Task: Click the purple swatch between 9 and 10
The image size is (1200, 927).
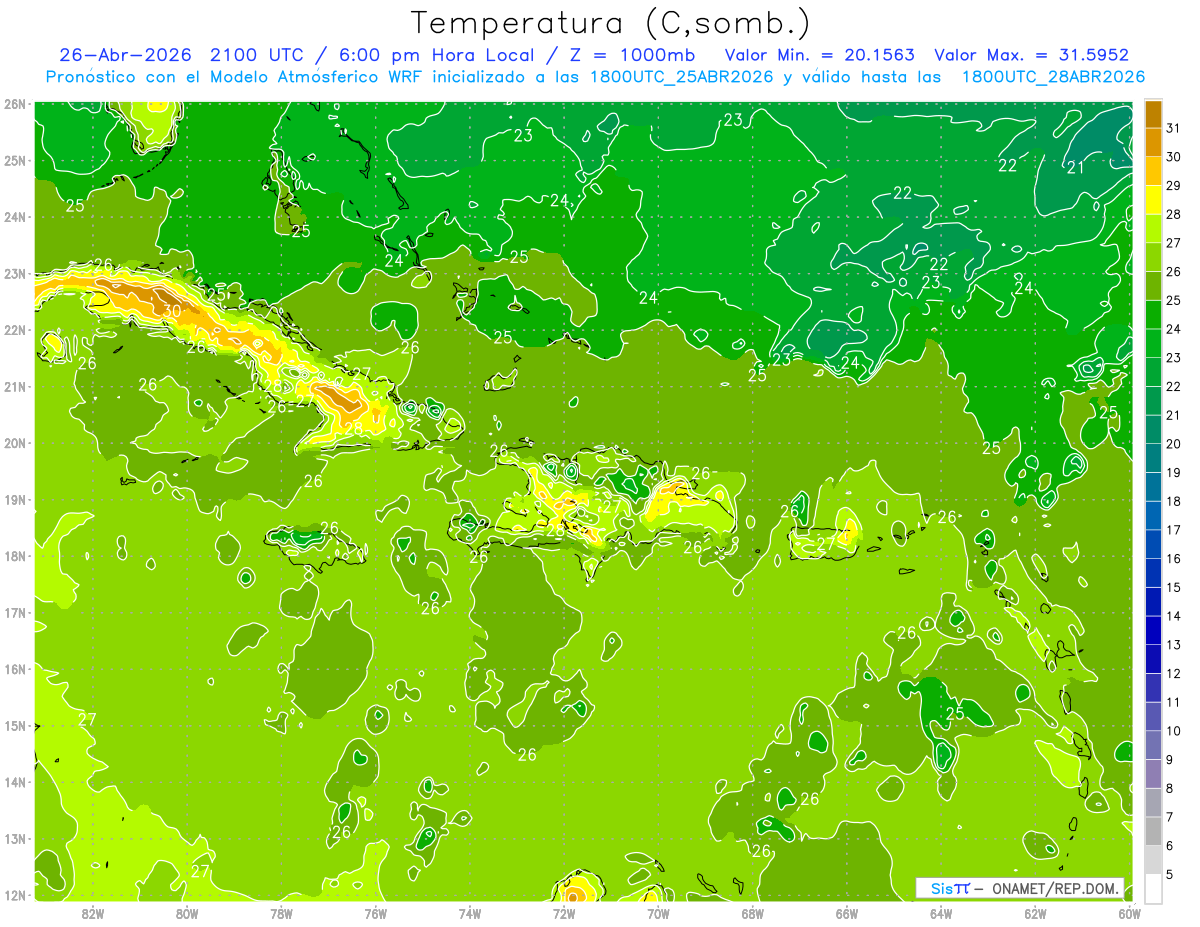Action: (x=1153, y=745)
